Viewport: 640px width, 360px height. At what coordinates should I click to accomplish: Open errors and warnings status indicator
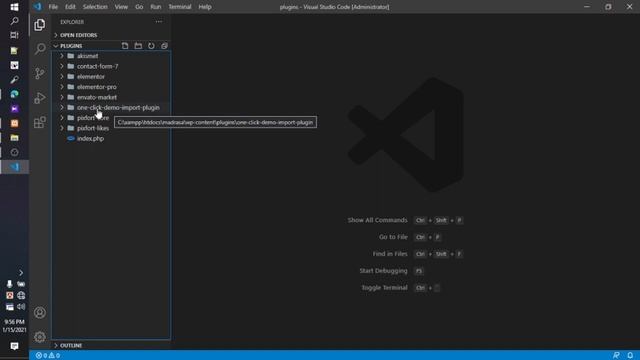click(48, 356)
